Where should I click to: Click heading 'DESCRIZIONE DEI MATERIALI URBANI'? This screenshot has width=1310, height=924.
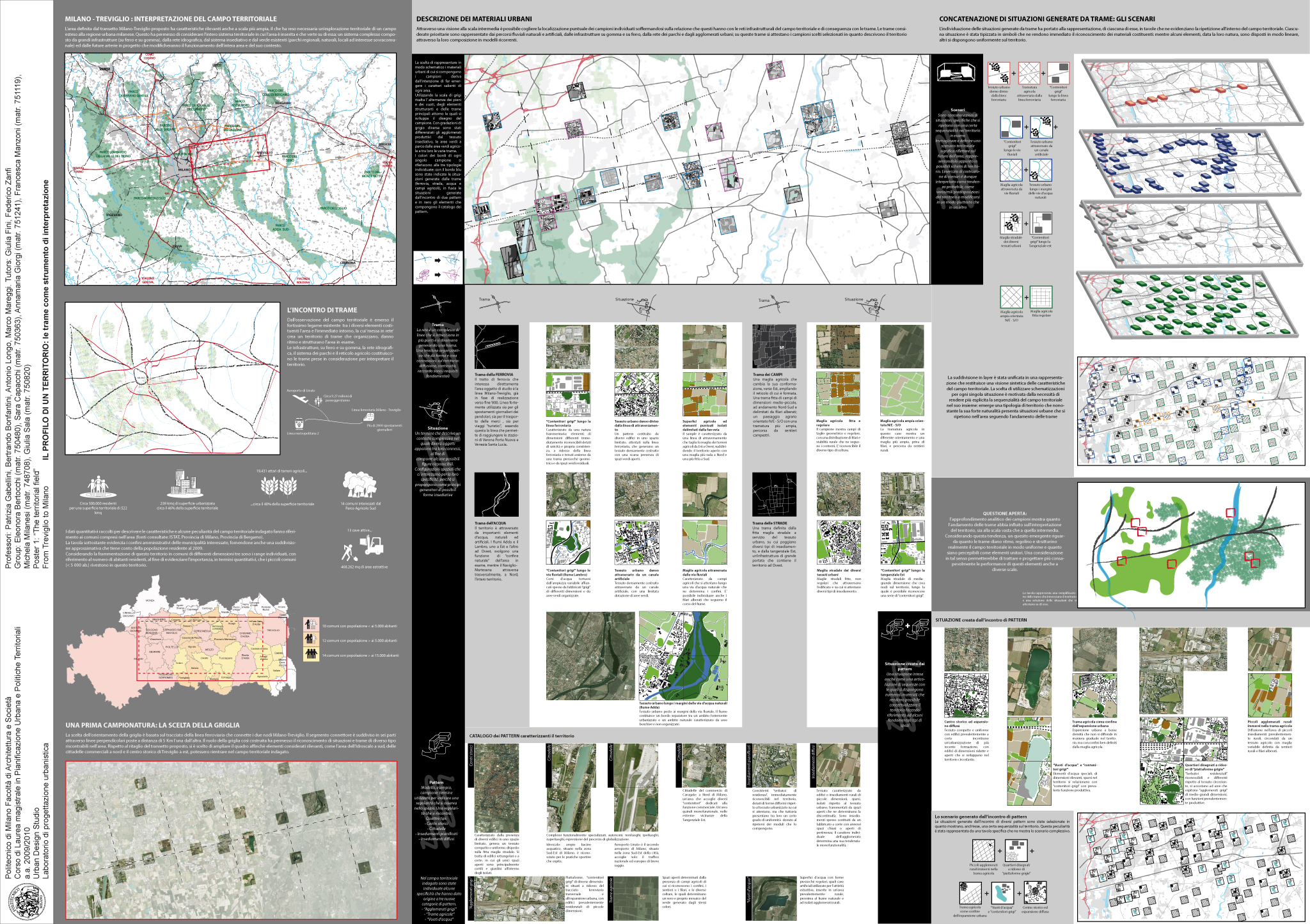(474, 19)
